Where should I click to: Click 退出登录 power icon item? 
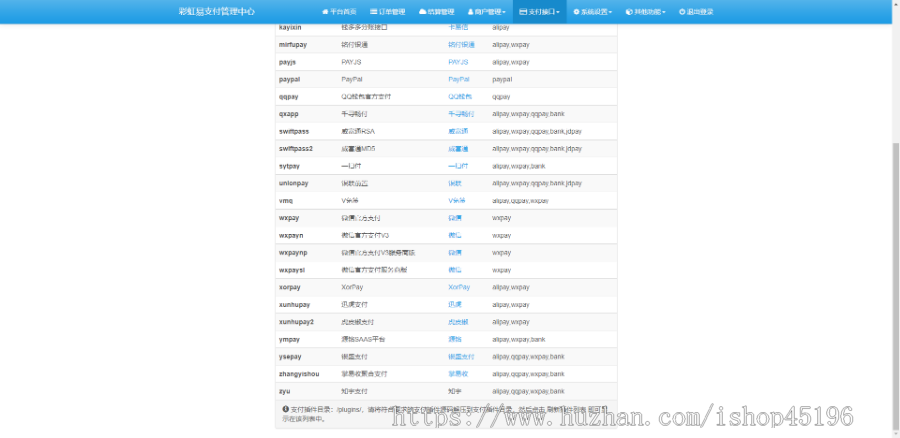pos(696,11)
